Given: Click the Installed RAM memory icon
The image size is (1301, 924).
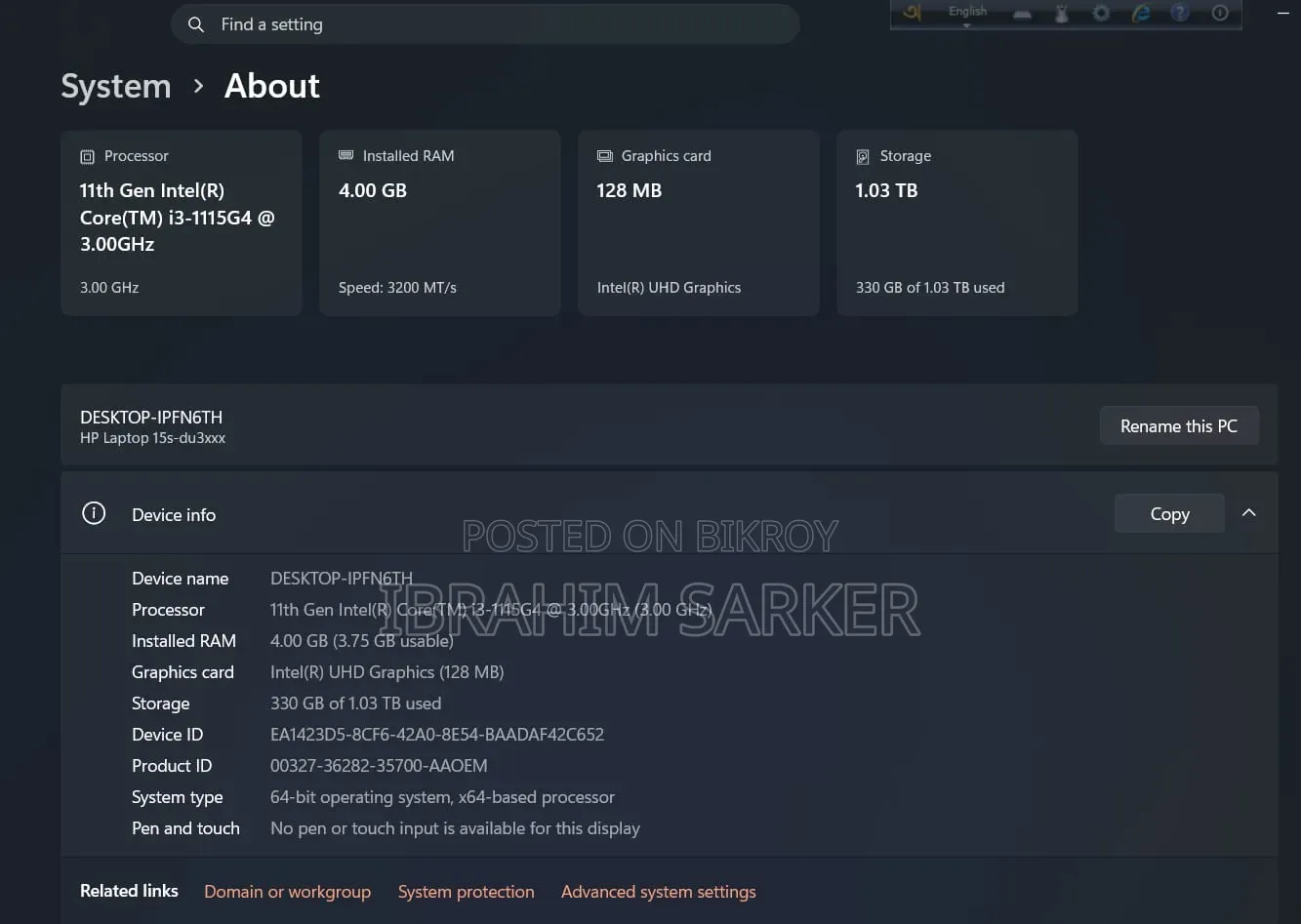Looking at the screenshot, I should tap(346, 155).
